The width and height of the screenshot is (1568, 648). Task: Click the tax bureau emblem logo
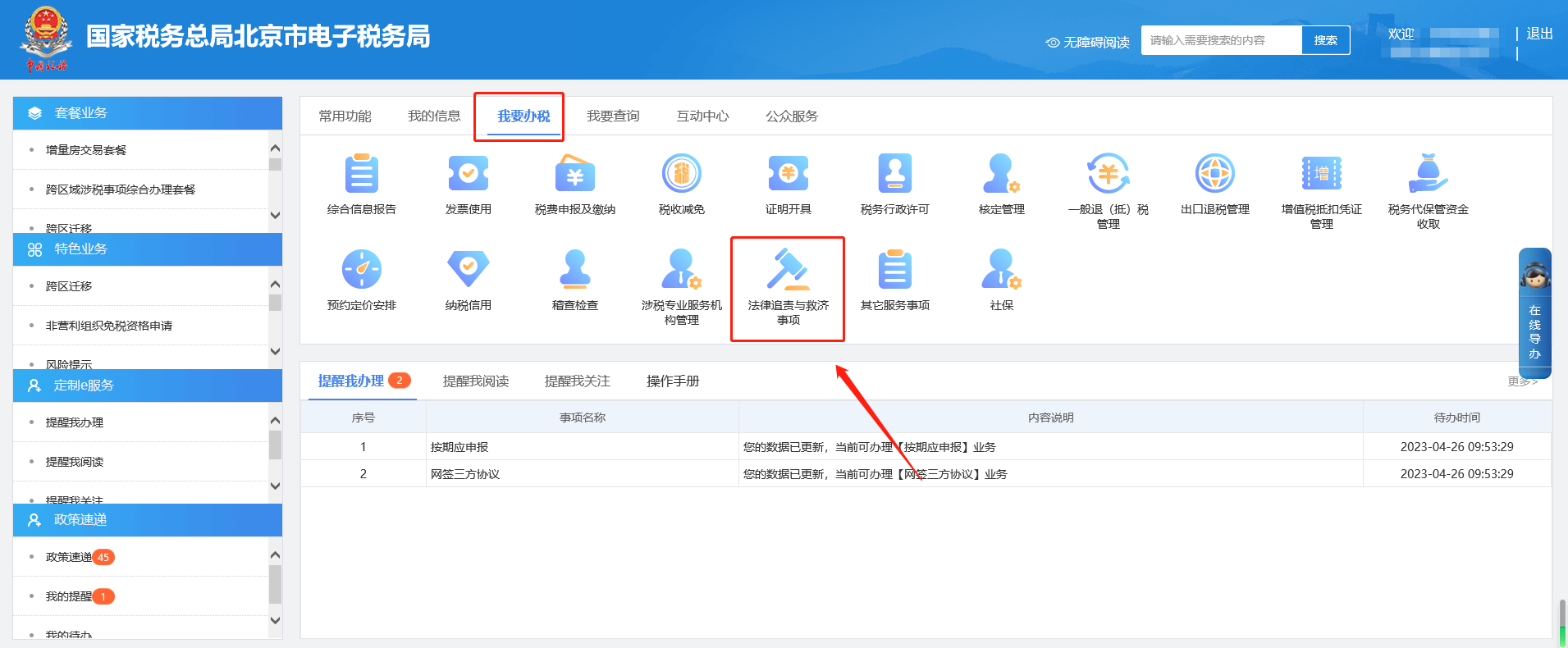(x=46, y=39)
